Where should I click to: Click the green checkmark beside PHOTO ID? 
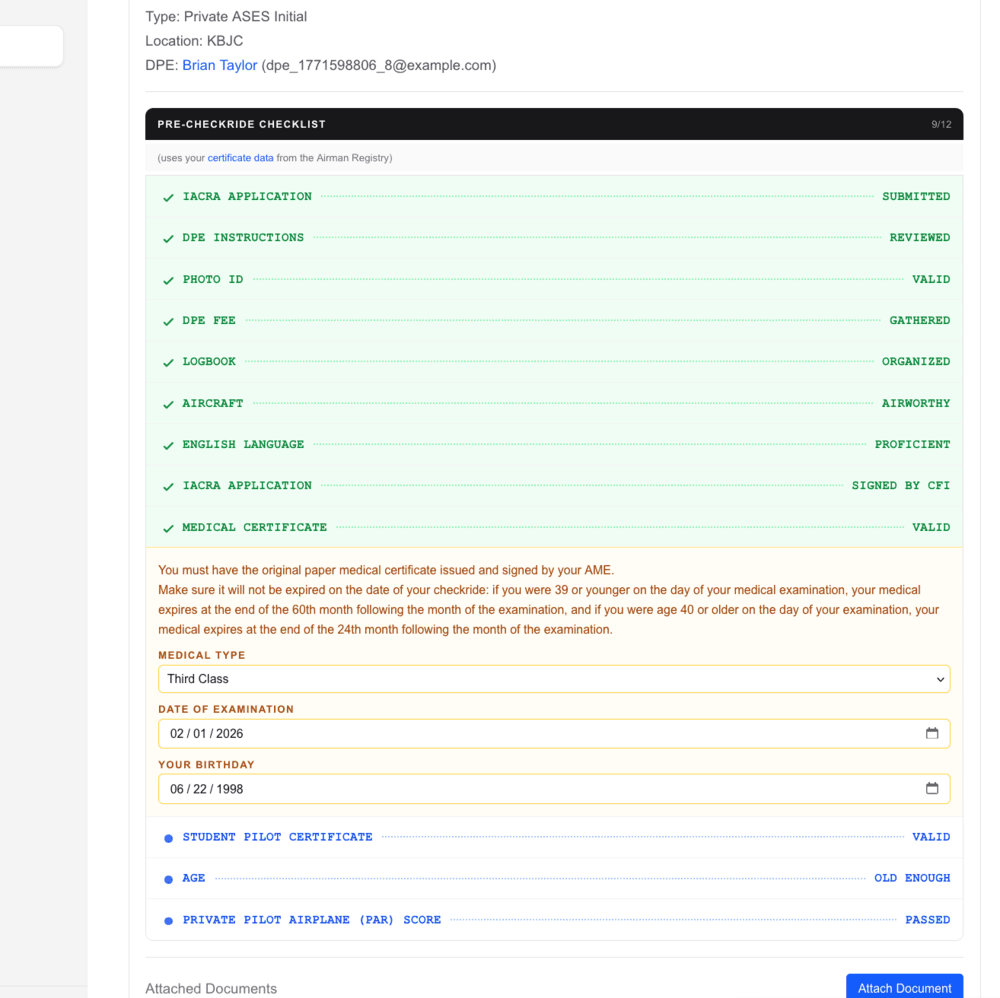(168, 279)
